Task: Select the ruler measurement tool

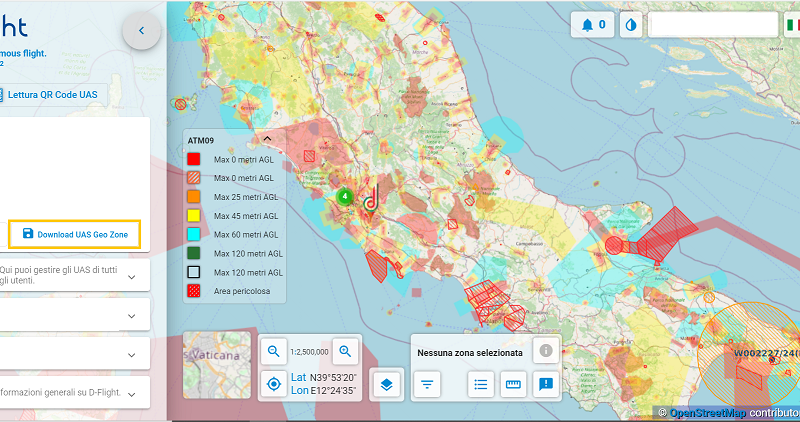Action: pyautogui.click(x=513, y=384)
